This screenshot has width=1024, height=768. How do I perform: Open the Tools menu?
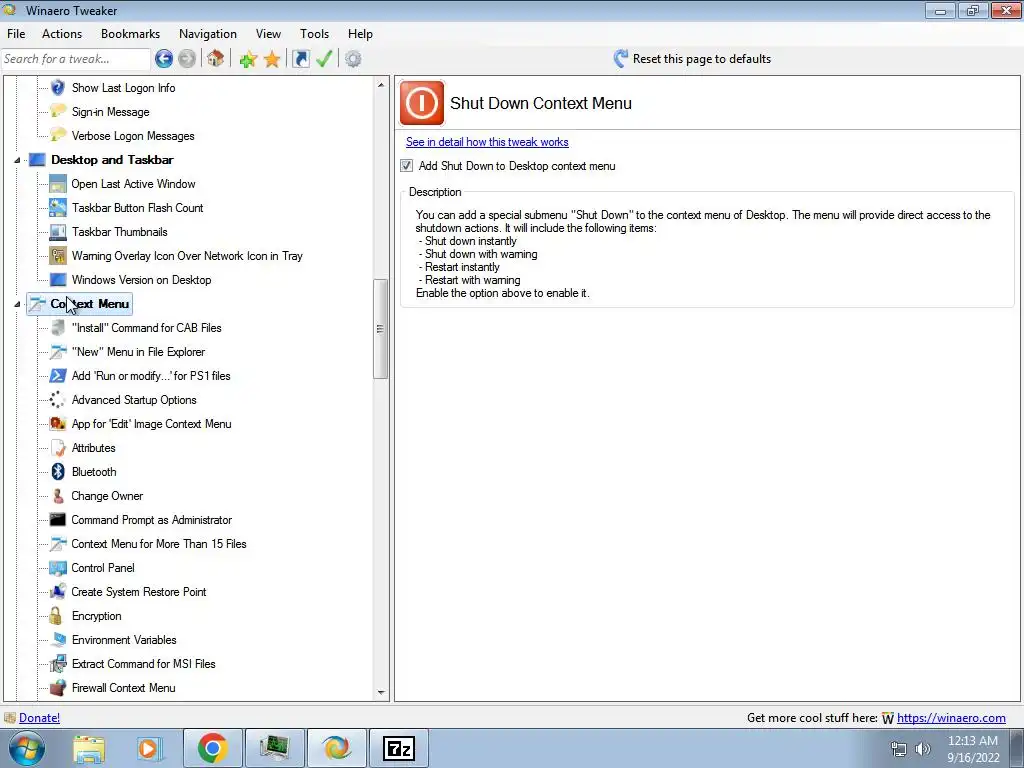314,34
